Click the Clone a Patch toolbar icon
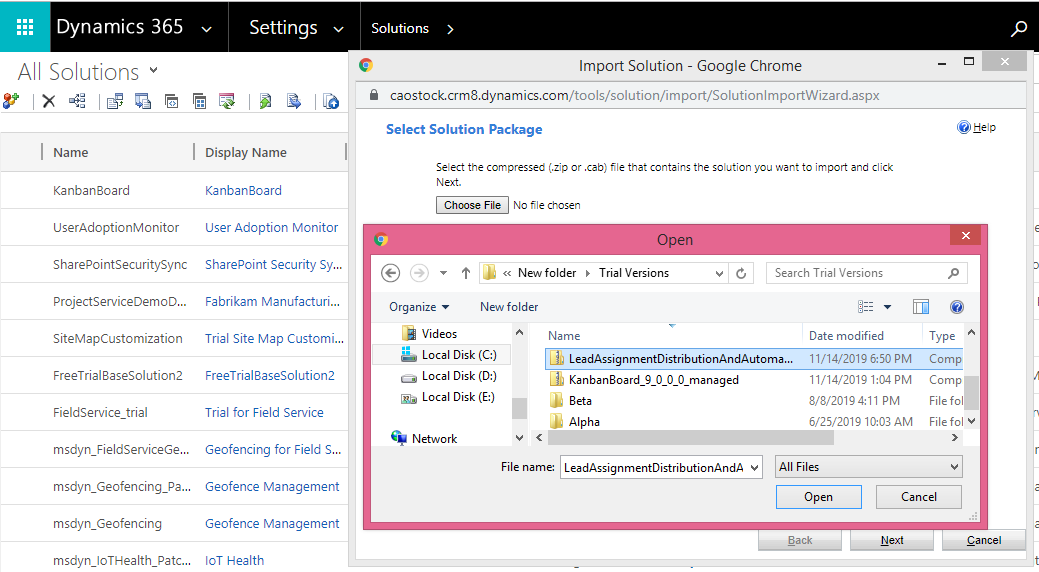This screenshot has height=572, width=1039. 172,101
